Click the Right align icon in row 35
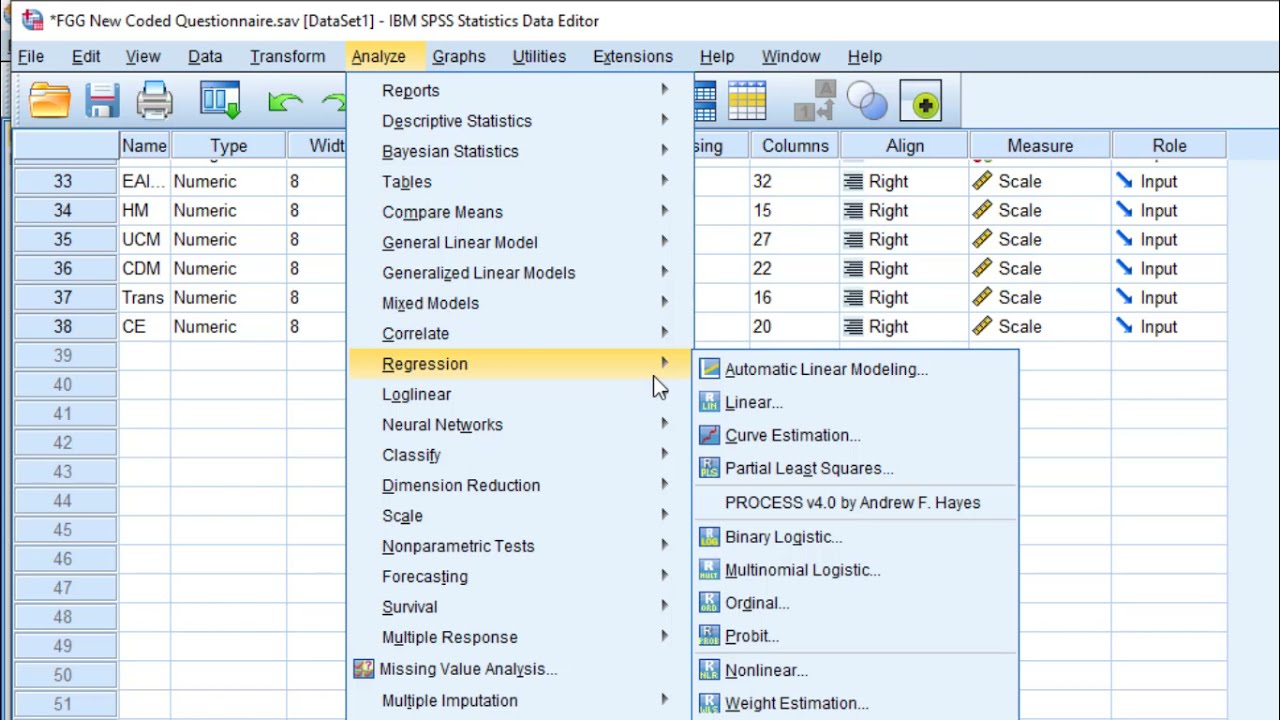 (x=853, y=239)
